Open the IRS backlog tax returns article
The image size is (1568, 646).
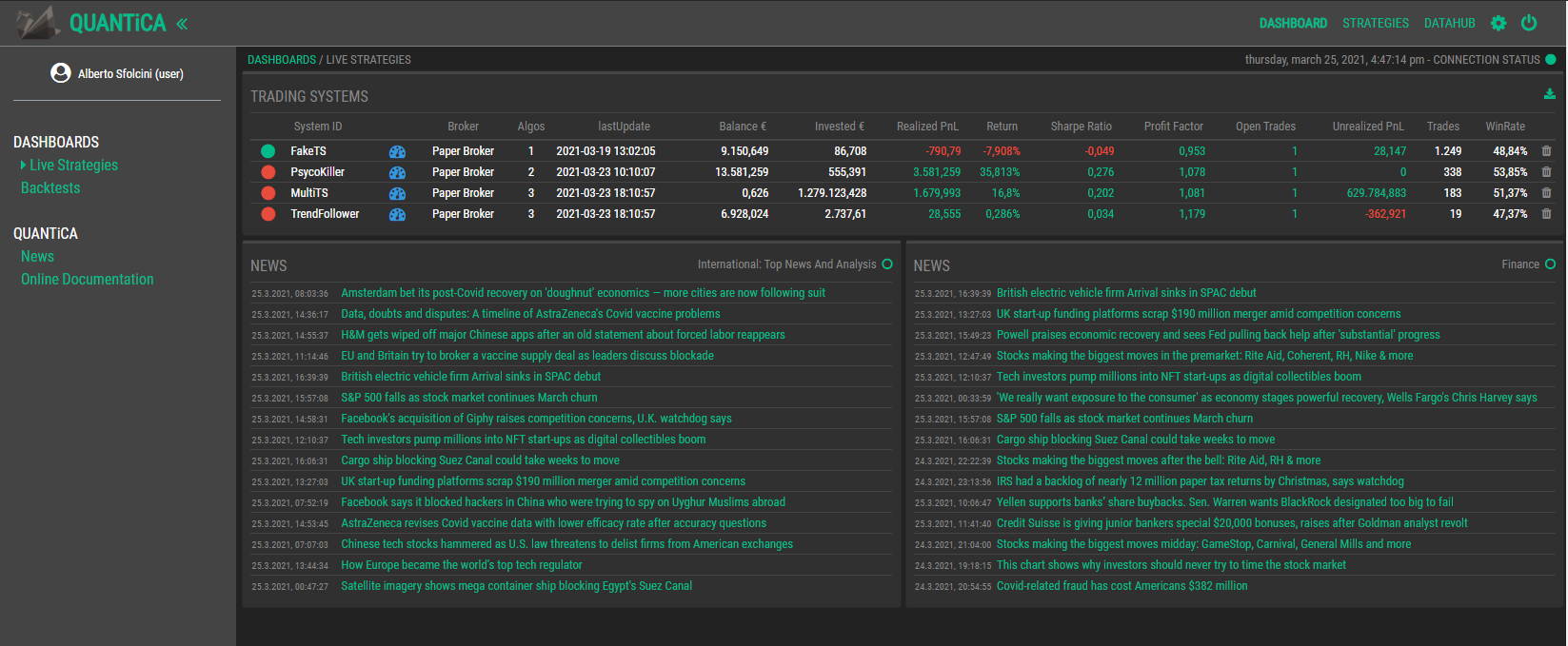(x=1201, y=481)
